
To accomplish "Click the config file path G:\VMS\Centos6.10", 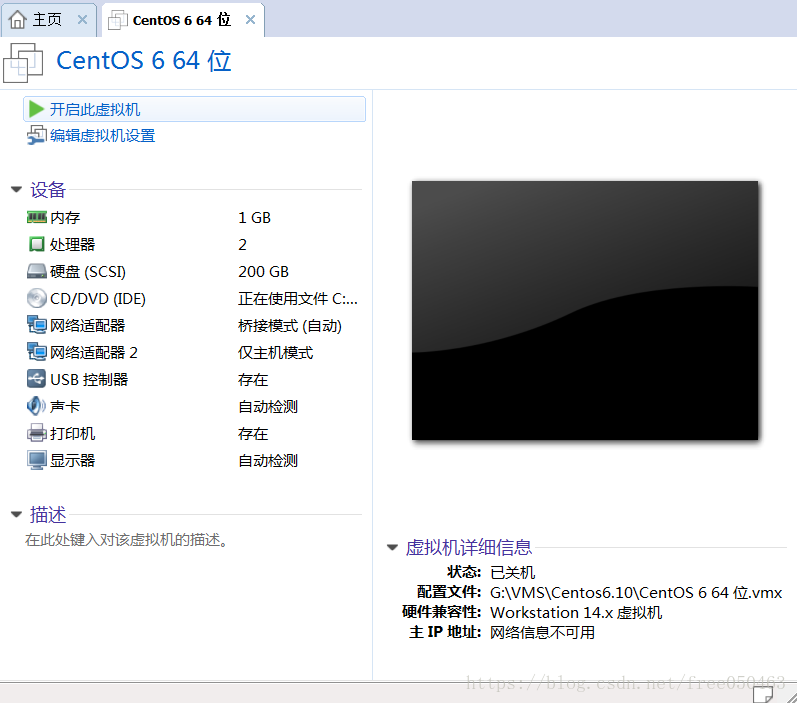I will 636,592.
